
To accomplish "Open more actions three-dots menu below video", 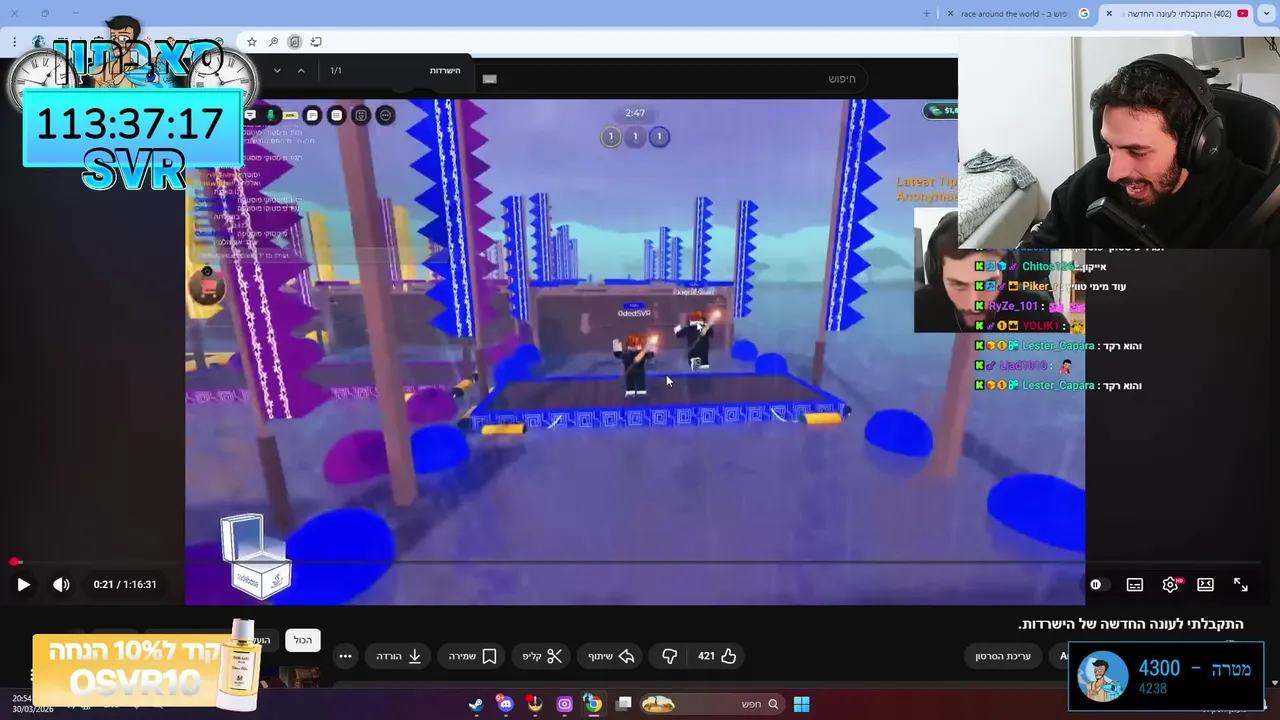I will (x=345, y=656).
